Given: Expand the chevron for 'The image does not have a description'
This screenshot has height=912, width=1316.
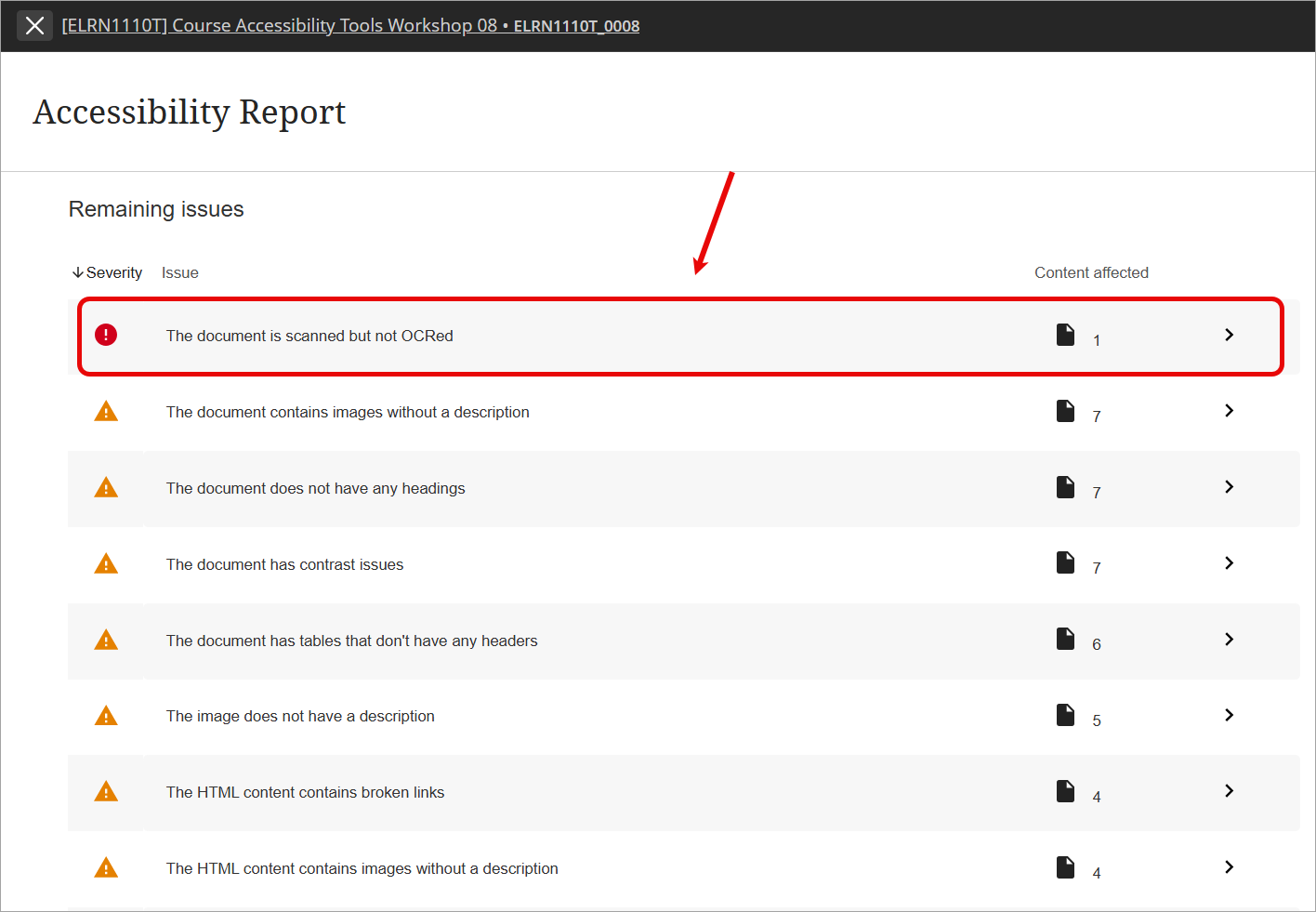Looking at the screenshot, I should [1229, 715].
